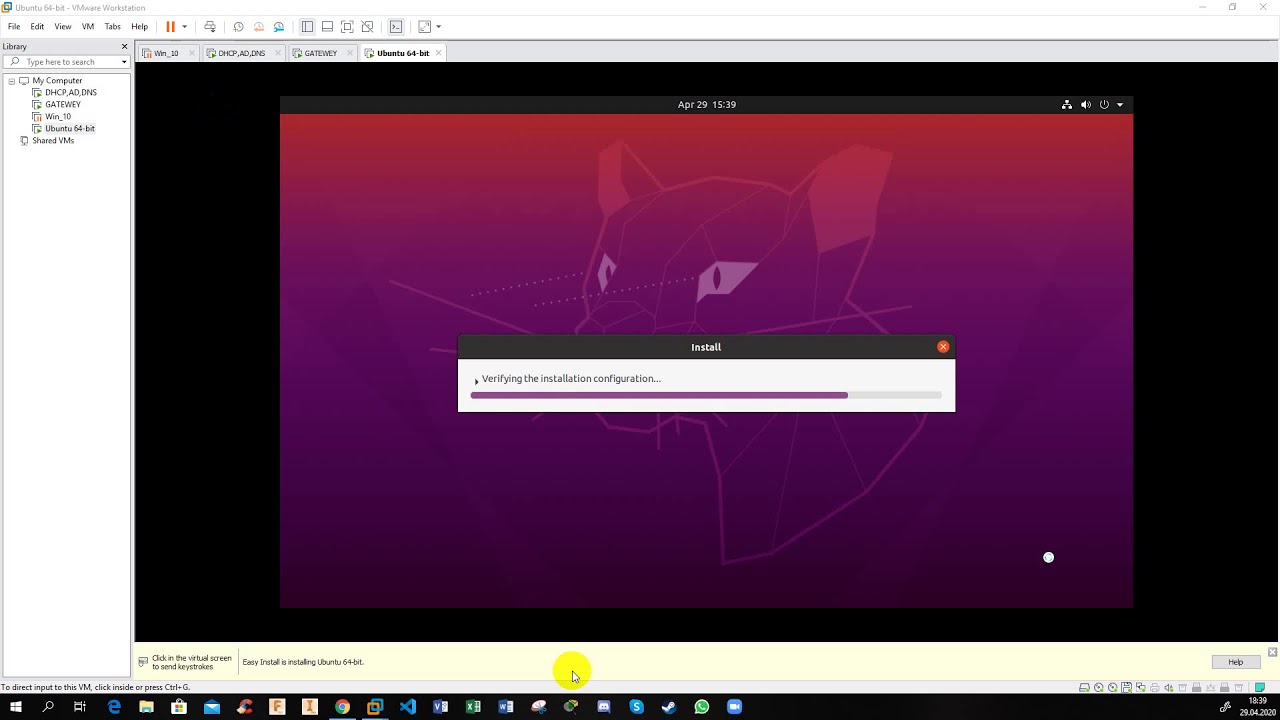The height and width of the screenshot is (720, 1280).
Task: Click the printer device status icon
Action: pos(1154,687)
